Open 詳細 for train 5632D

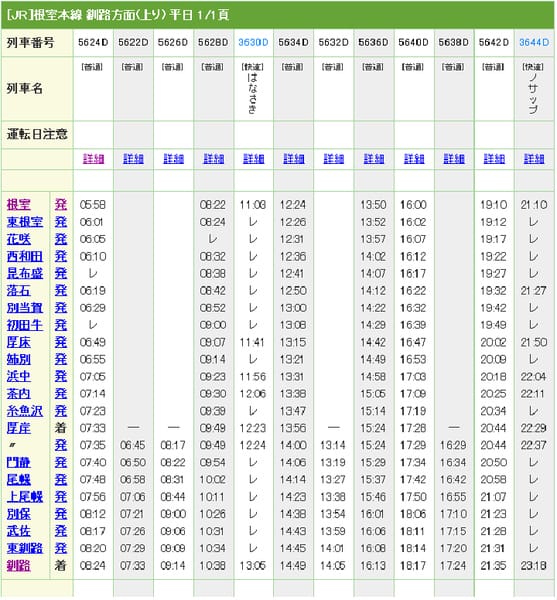point(334,159)
